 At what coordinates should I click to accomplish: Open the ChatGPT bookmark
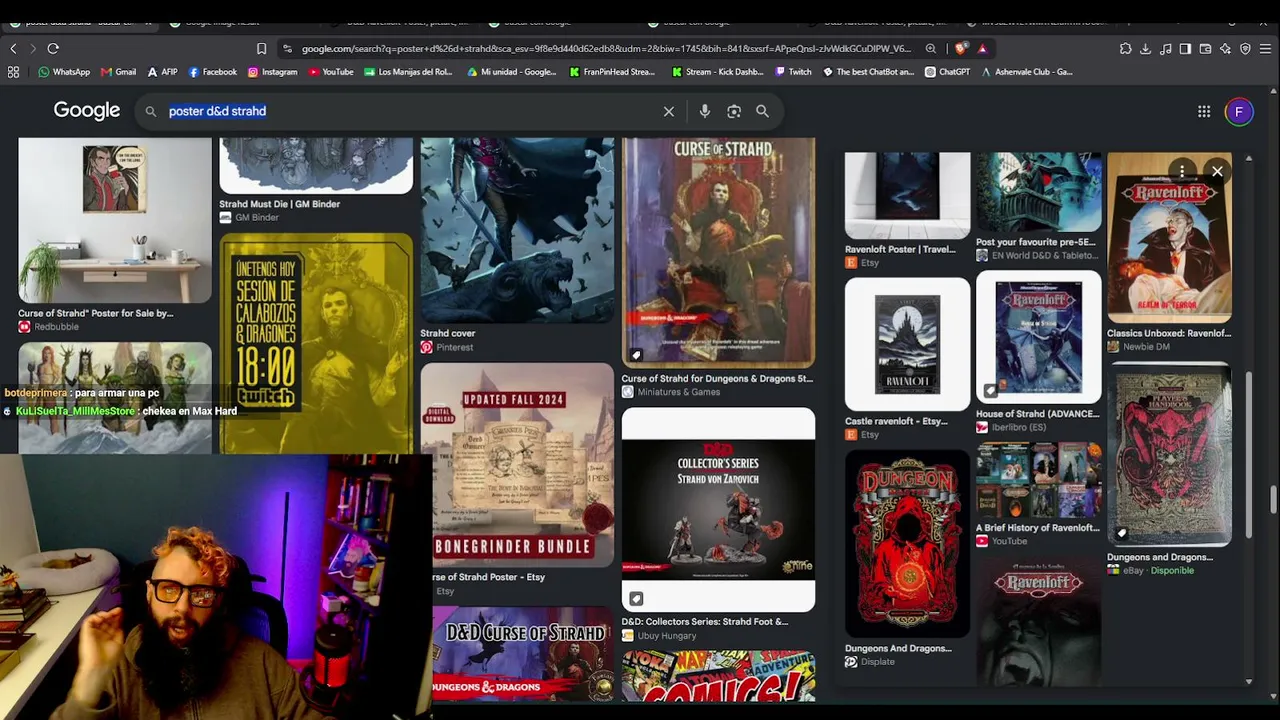tap(947, 72)
